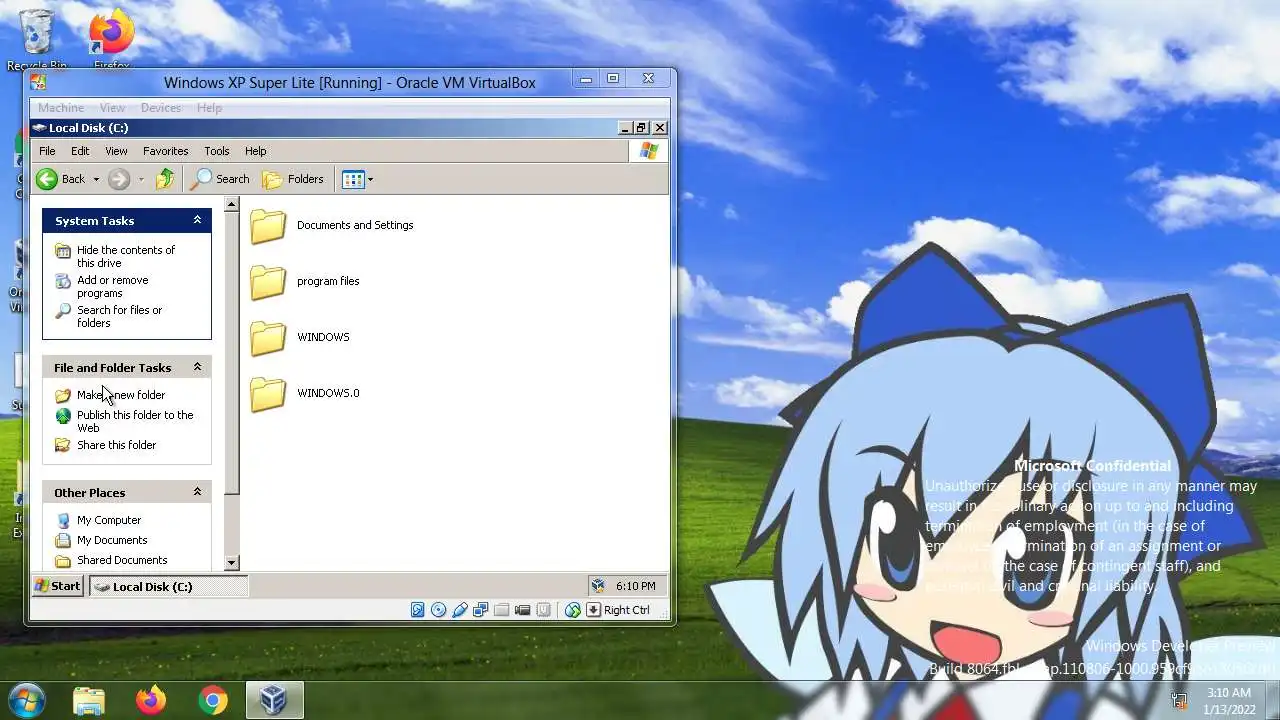Click Hide the contents of this drive
This screenshot has width=1280, height=720.
click(x=126, y=256)
